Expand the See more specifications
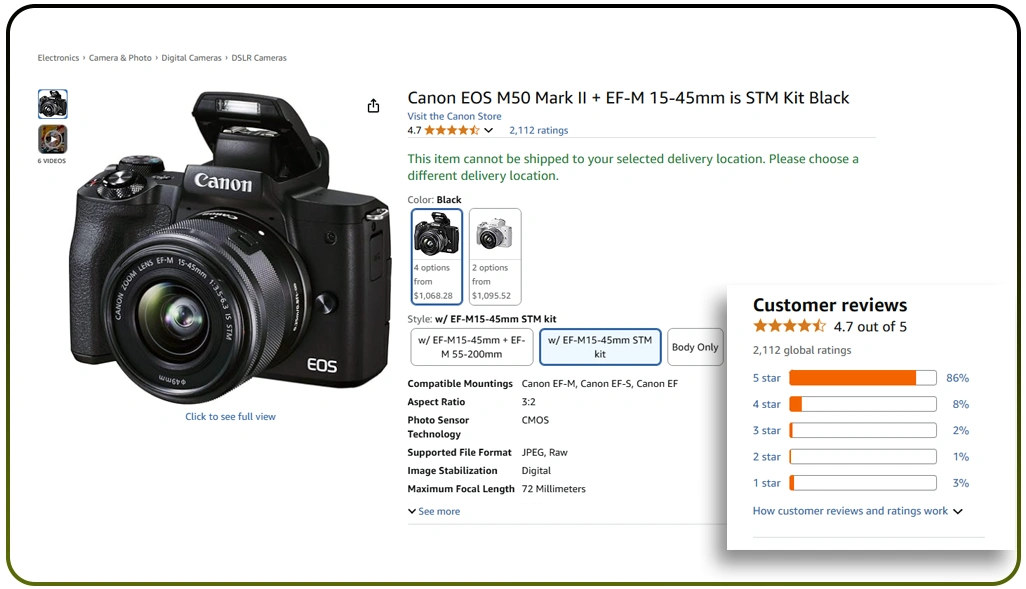1026x589 pixels. pos(434,511)
